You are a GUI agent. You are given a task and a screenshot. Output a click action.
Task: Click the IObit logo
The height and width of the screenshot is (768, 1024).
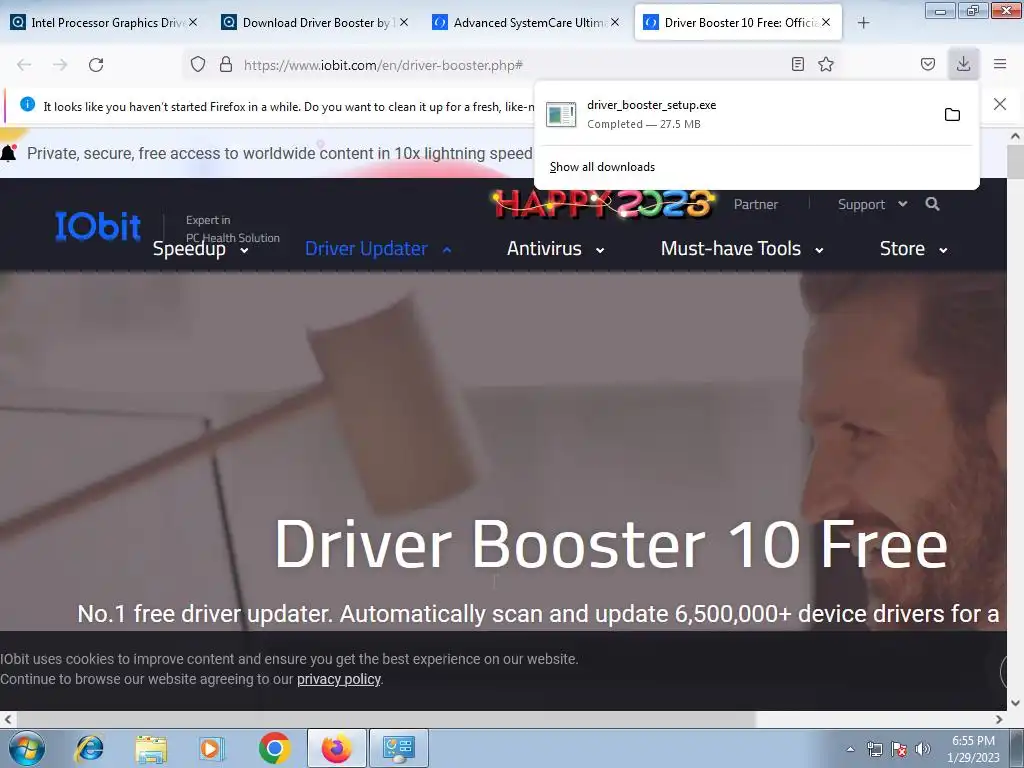click(98, 226)
